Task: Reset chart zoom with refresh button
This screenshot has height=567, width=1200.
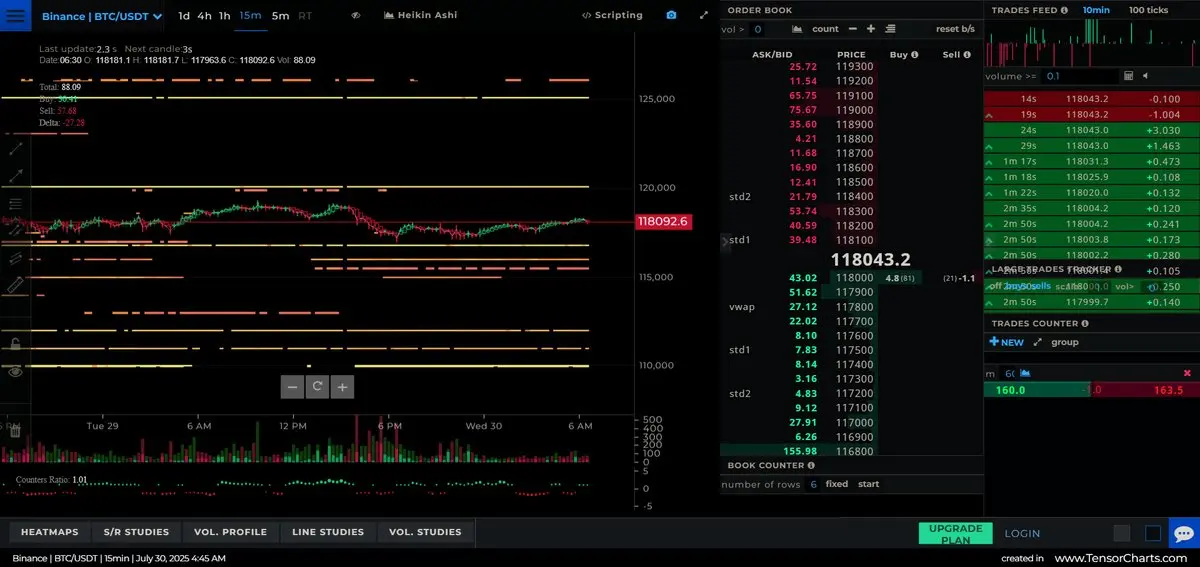Action: [x=317, y=387]
